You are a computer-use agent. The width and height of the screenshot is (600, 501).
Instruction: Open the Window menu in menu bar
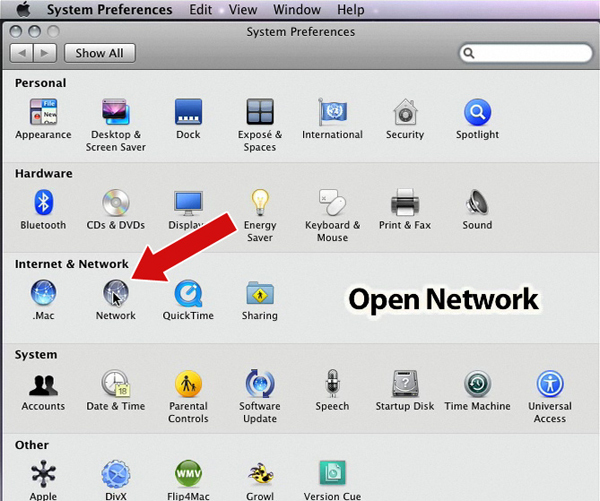click(295, 10)
